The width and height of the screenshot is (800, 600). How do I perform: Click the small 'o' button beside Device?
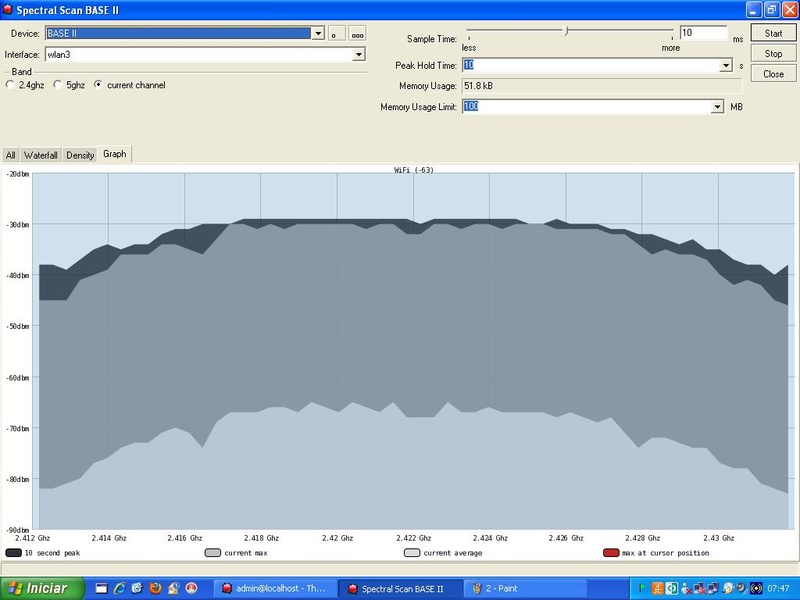coord(336,34)
